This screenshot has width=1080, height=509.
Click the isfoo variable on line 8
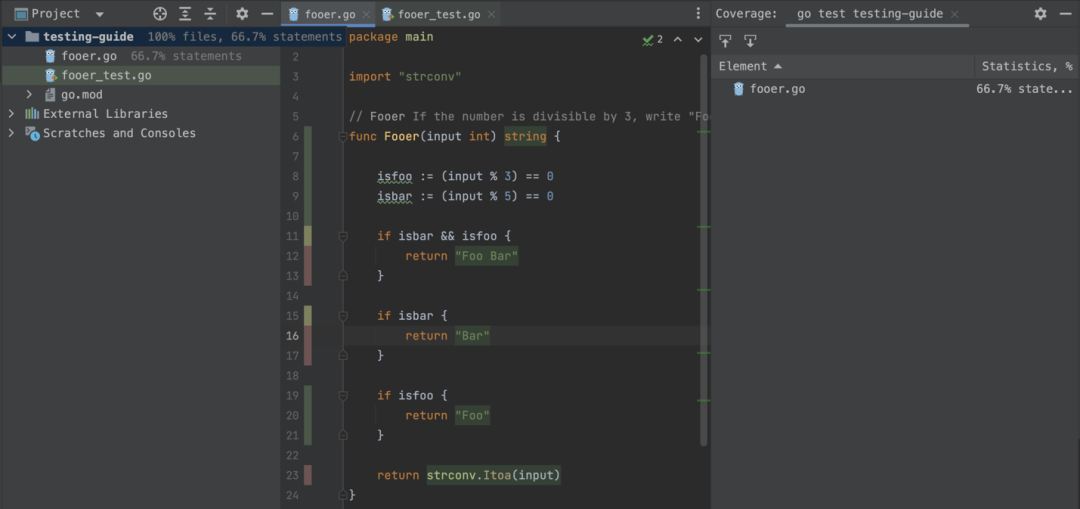(395, 176)
